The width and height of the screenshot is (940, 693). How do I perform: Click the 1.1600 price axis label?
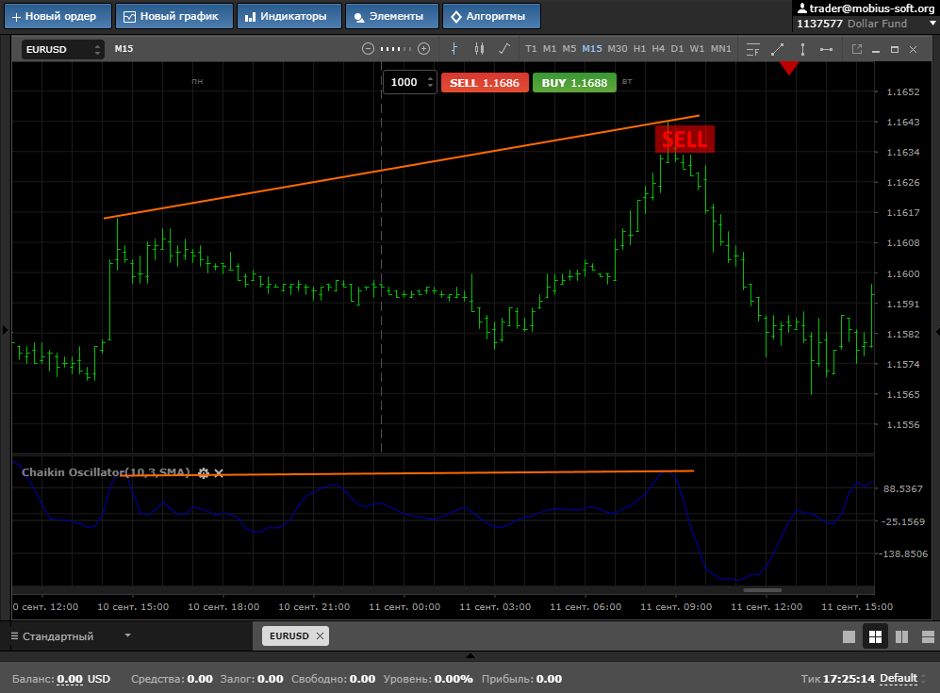(903, 273)
